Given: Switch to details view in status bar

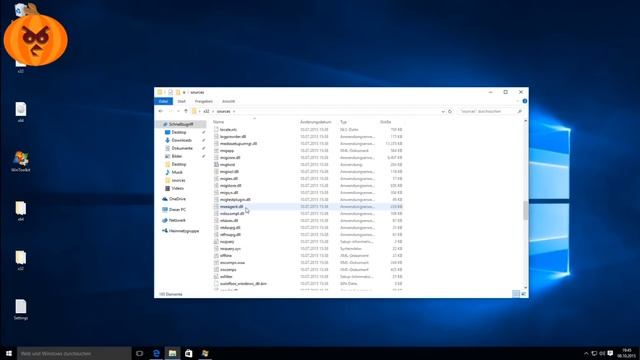Looking at the screenshot, I should pos(516,294).
